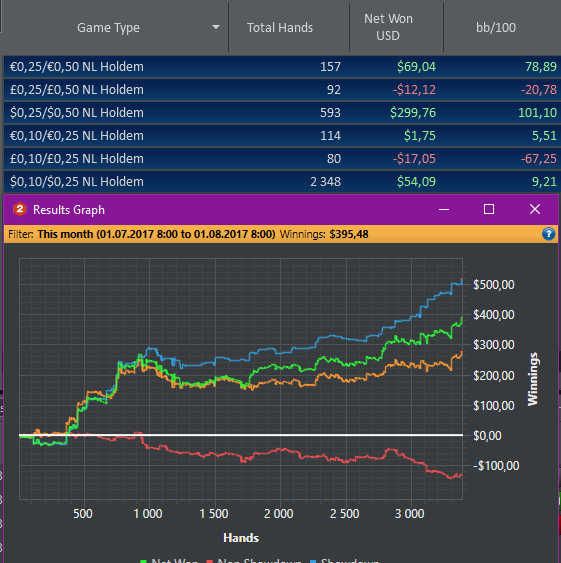Image resolution: width=561 pixels, height=563 pixels.
Task: Click the 593 total hands cell
Action: click(330, 113)
